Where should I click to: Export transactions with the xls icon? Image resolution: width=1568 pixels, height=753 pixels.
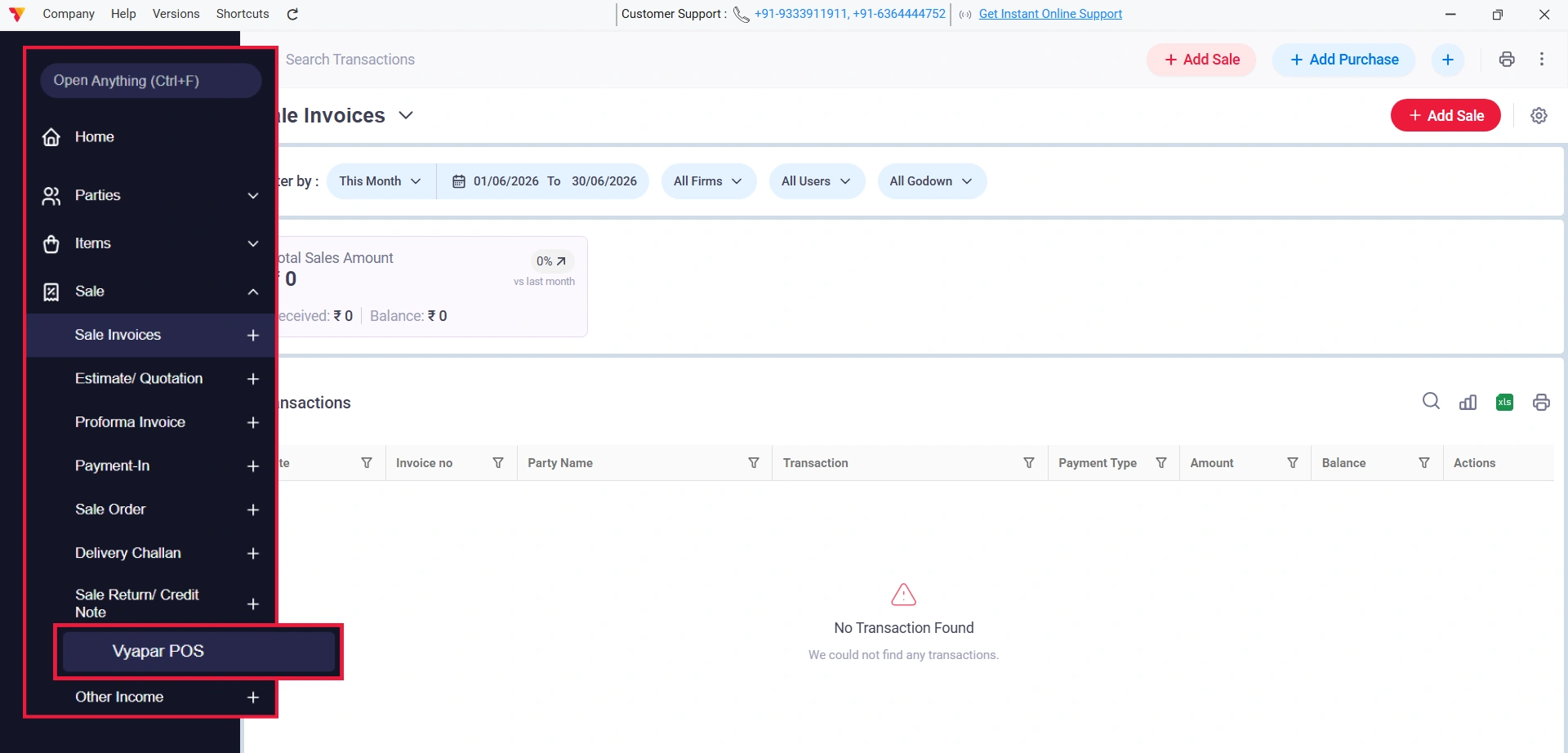1504,402
